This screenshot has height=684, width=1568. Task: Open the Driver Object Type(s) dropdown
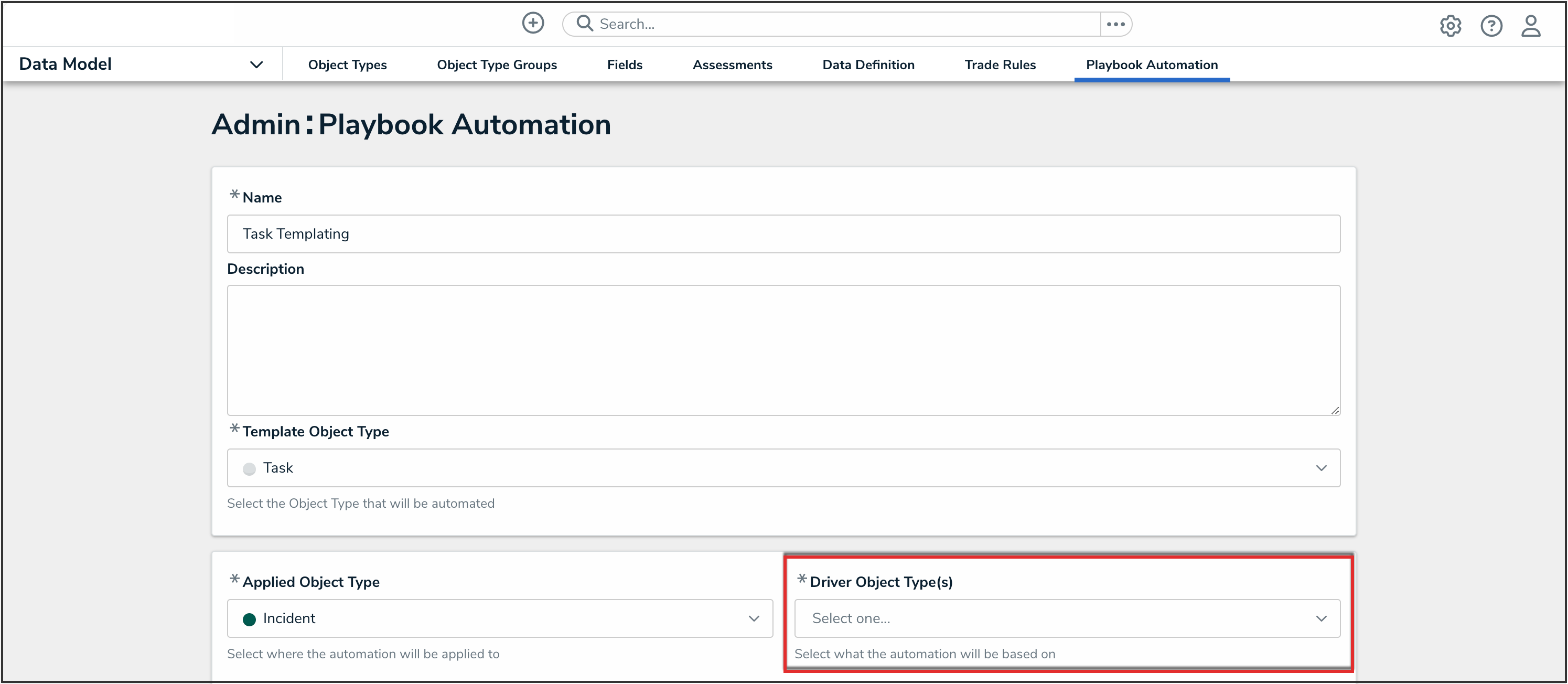tap(1067, 618)
